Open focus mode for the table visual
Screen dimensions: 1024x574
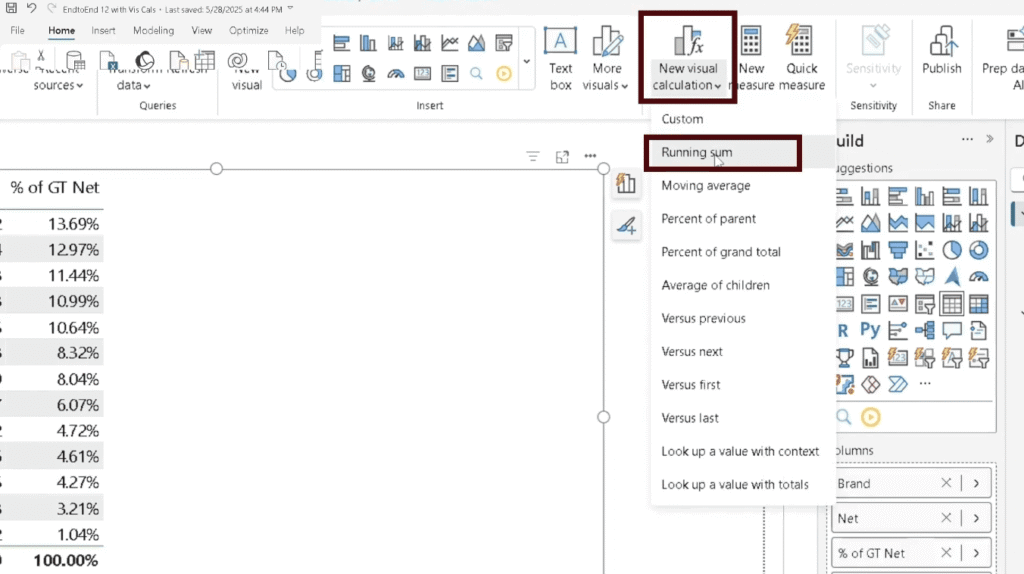[x=562, y=156]
